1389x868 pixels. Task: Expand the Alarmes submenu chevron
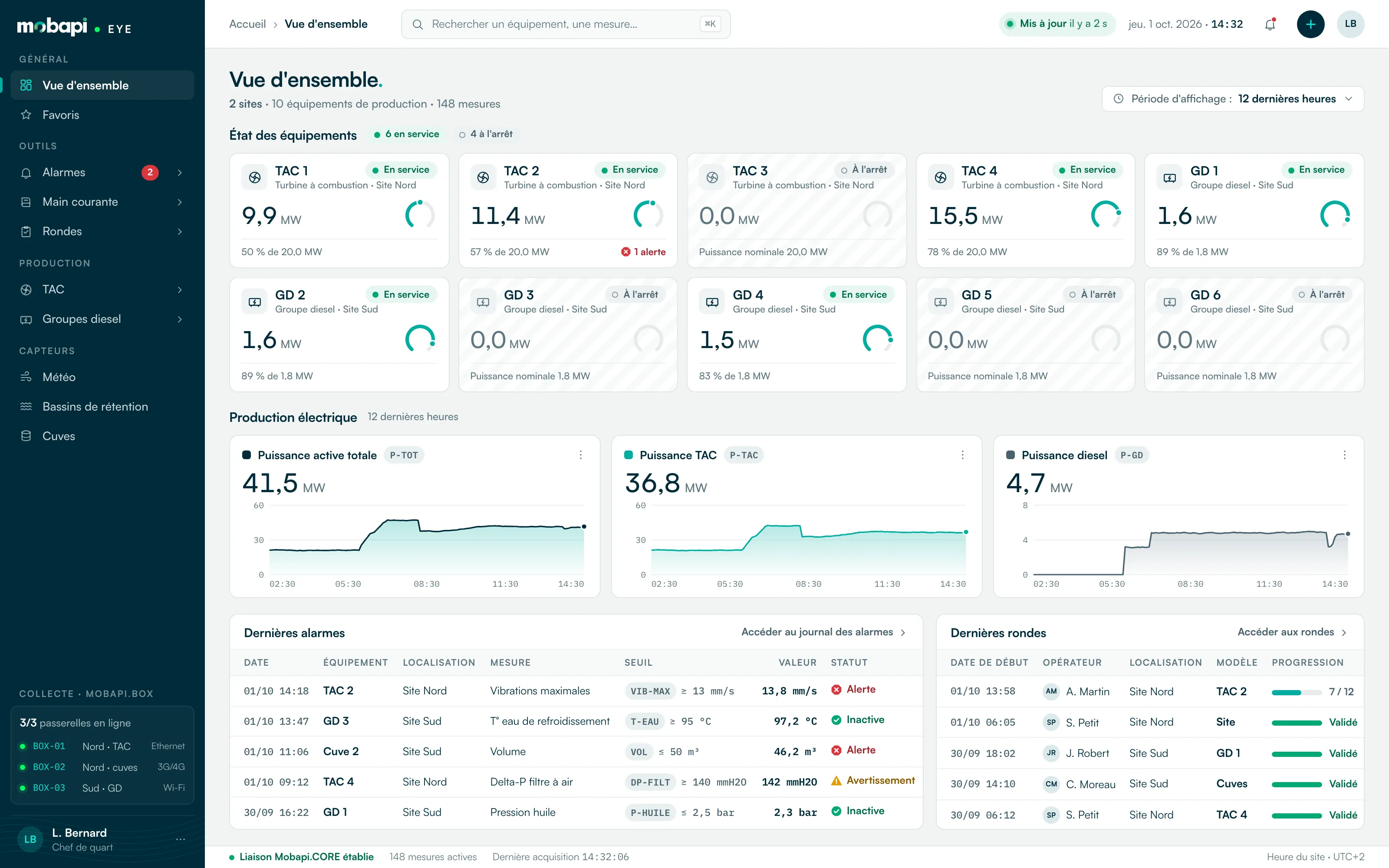[180, 172]
